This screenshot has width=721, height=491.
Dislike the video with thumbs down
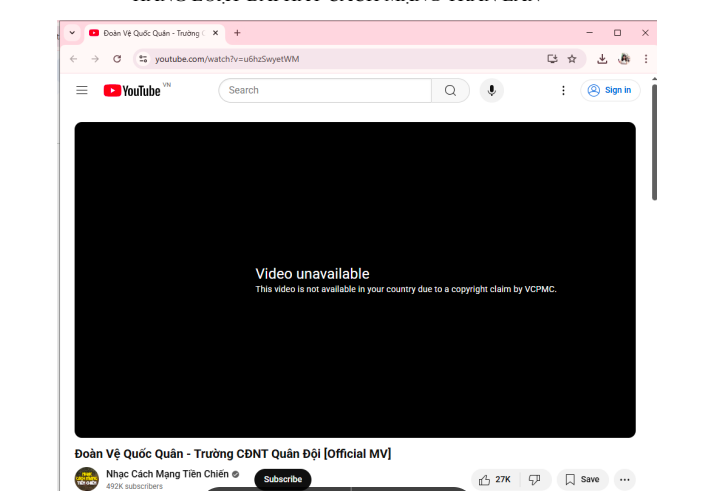tap(534, 479)
